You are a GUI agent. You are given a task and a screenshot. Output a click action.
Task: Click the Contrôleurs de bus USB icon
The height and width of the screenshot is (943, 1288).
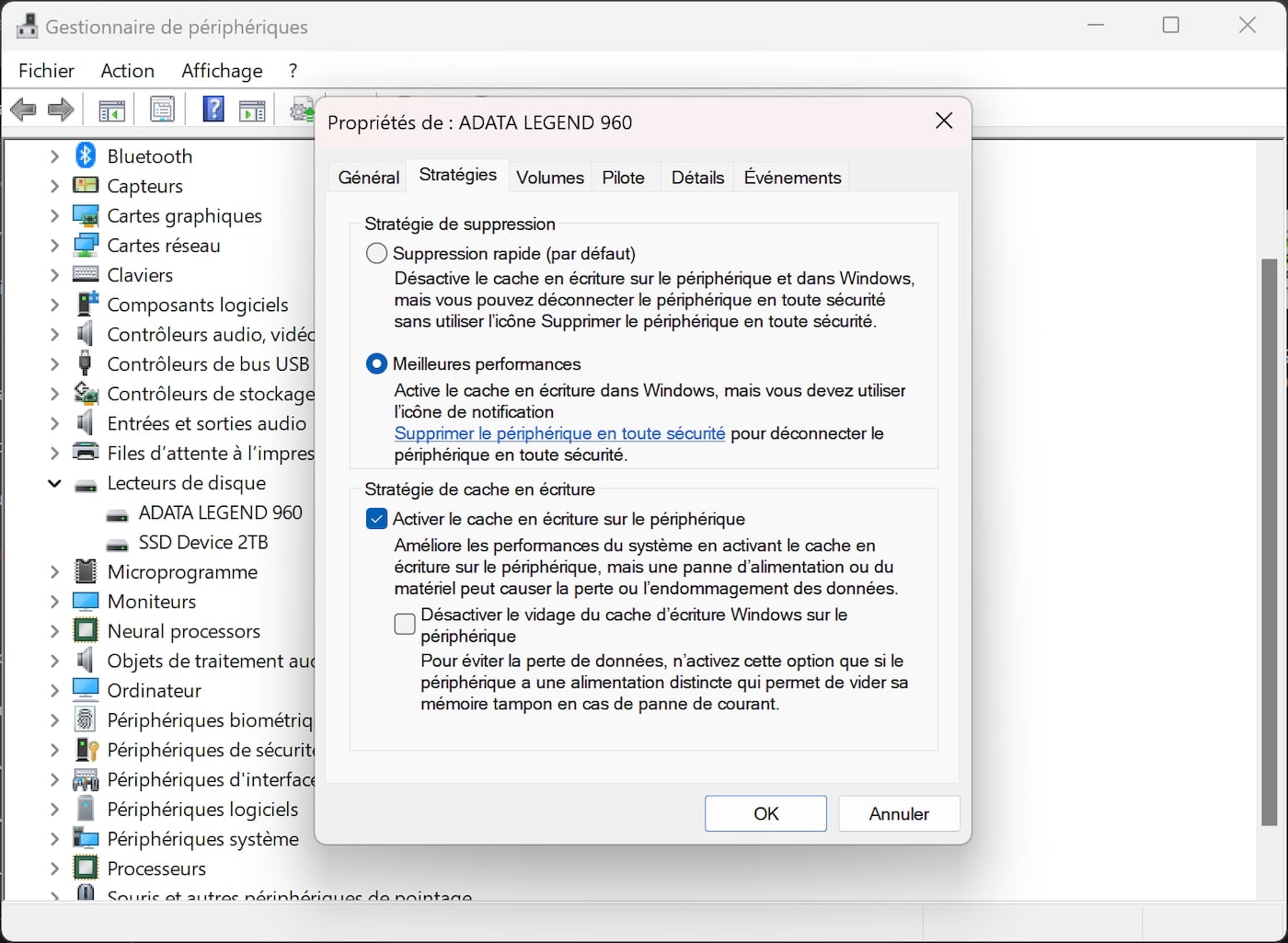pyautogui.click(x=86, y=363)
